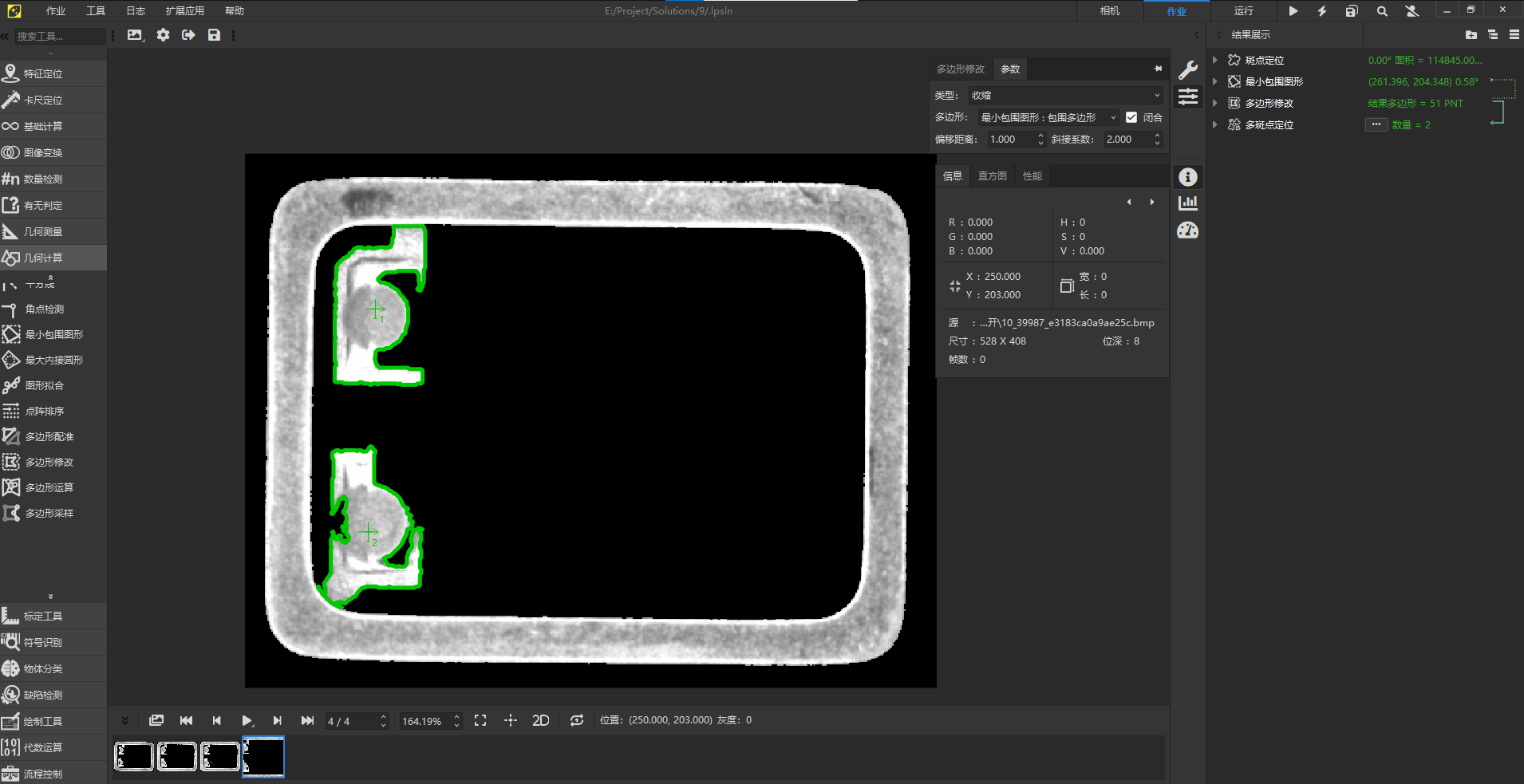Expand the 斑点定位 result item
The height and width of the screenshot is (784, 1524).
pyautogui.click(x=1214, y=61)
